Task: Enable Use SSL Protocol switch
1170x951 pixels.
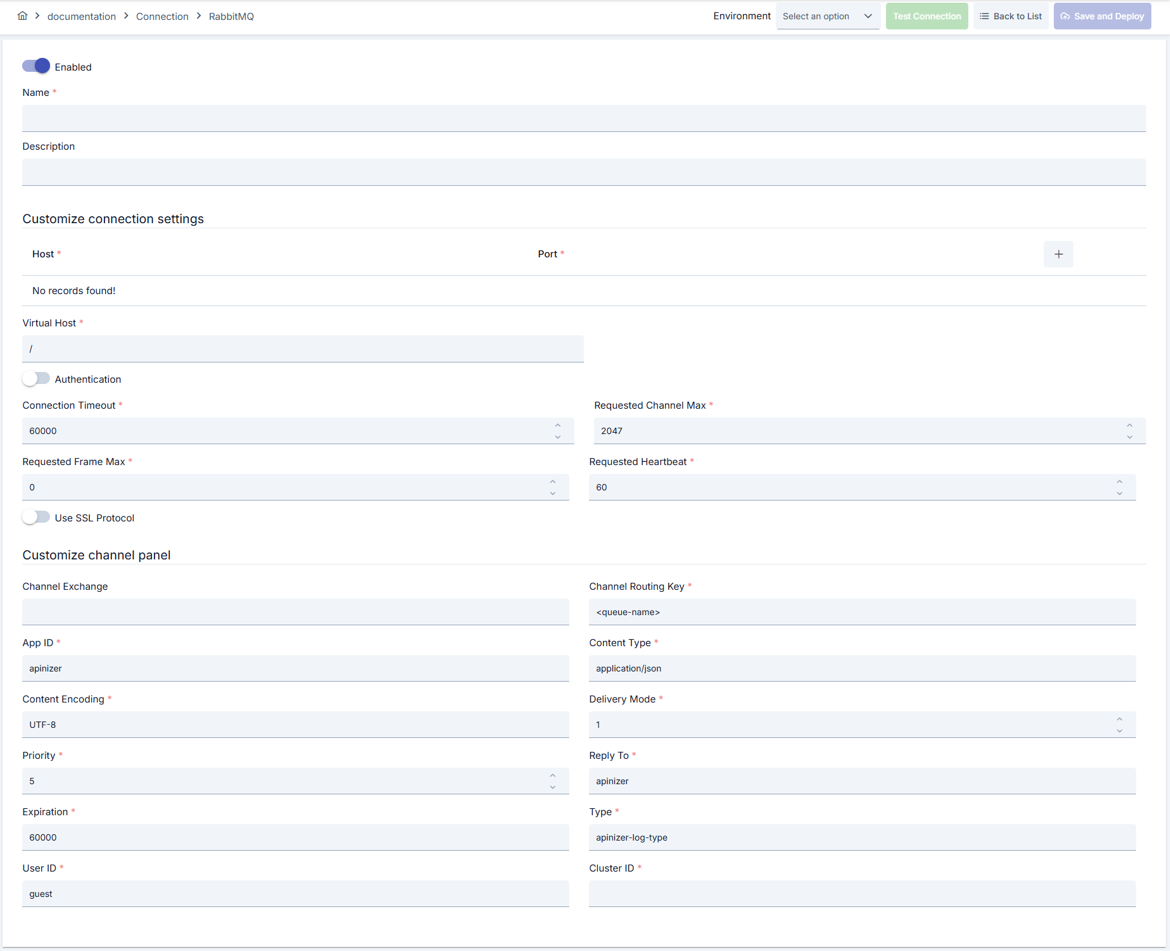Action: 36,518
